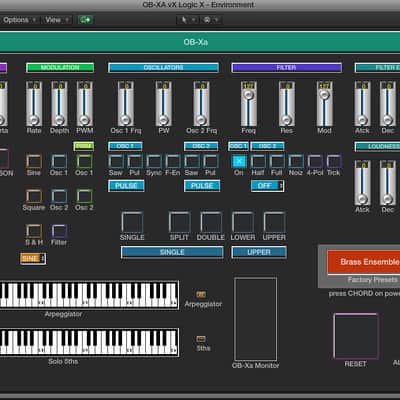400x400 pixels.
Task: Enable Pul waveform for OSC 1
Action: click(135, 161)
